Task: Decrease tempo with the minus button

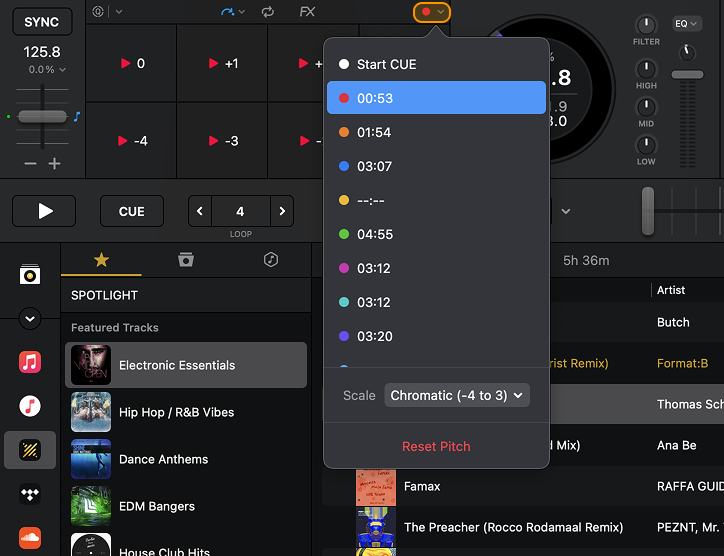Action: [30, 163]
